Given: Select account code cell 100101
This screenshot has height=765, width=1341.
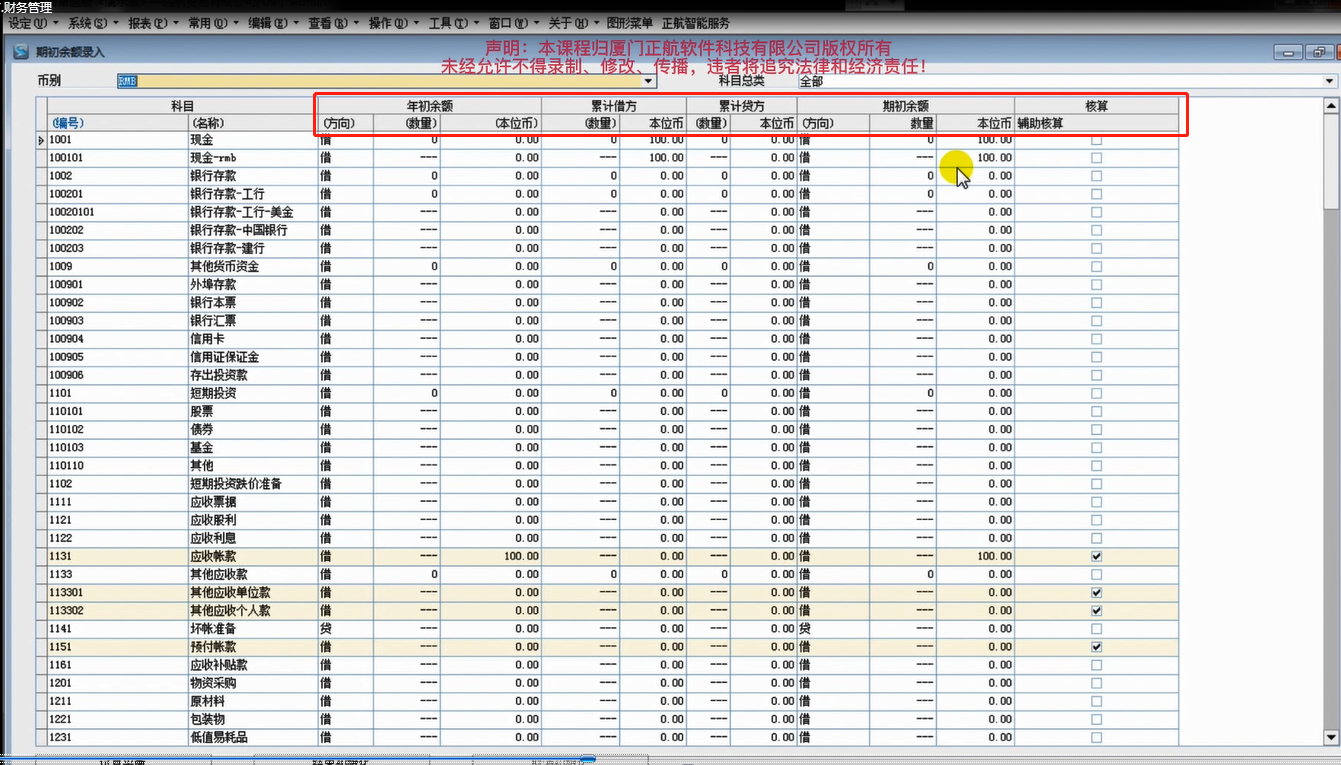Looking at the screenshot, I should click(118, 158).
